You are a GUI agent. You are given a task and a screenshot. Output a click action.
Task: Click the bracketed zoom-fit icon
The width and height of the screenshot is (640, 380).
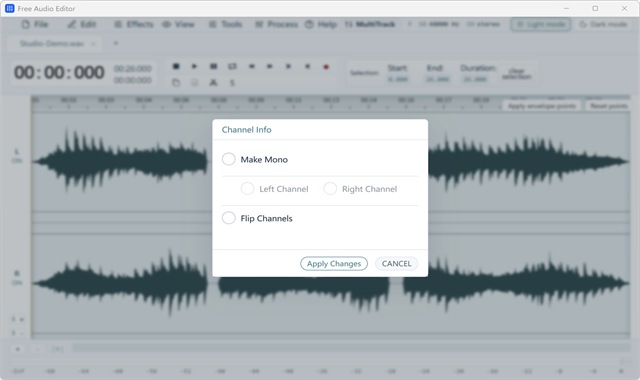57,349
